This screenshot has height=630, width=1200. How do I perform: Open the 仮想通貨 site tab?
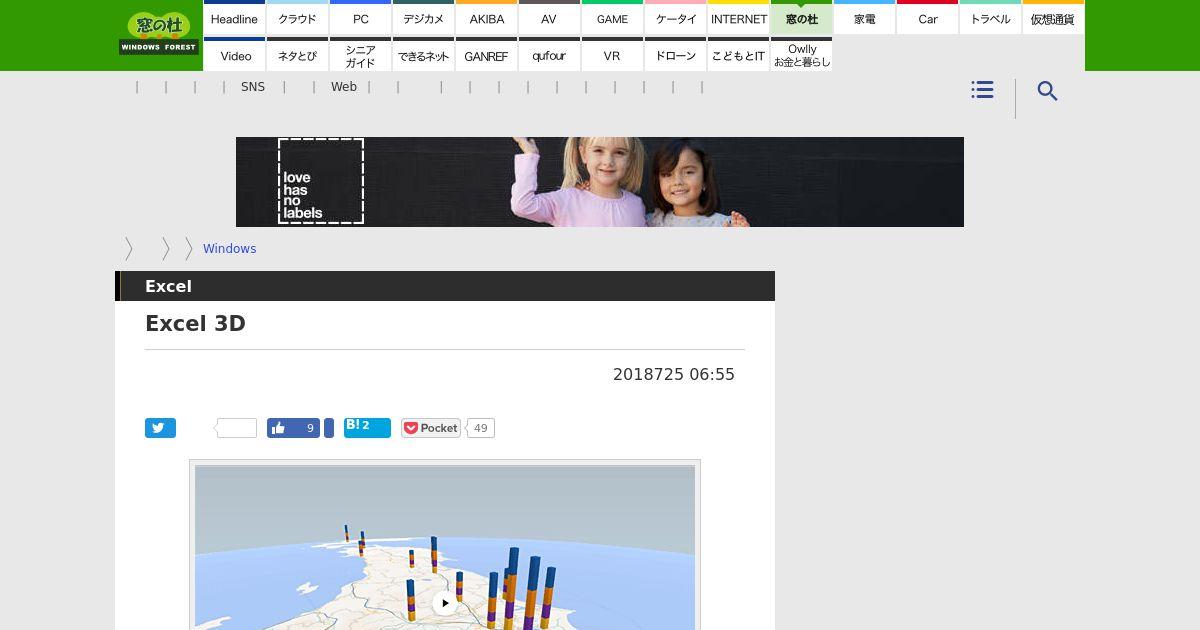(x=1053, y=18)
